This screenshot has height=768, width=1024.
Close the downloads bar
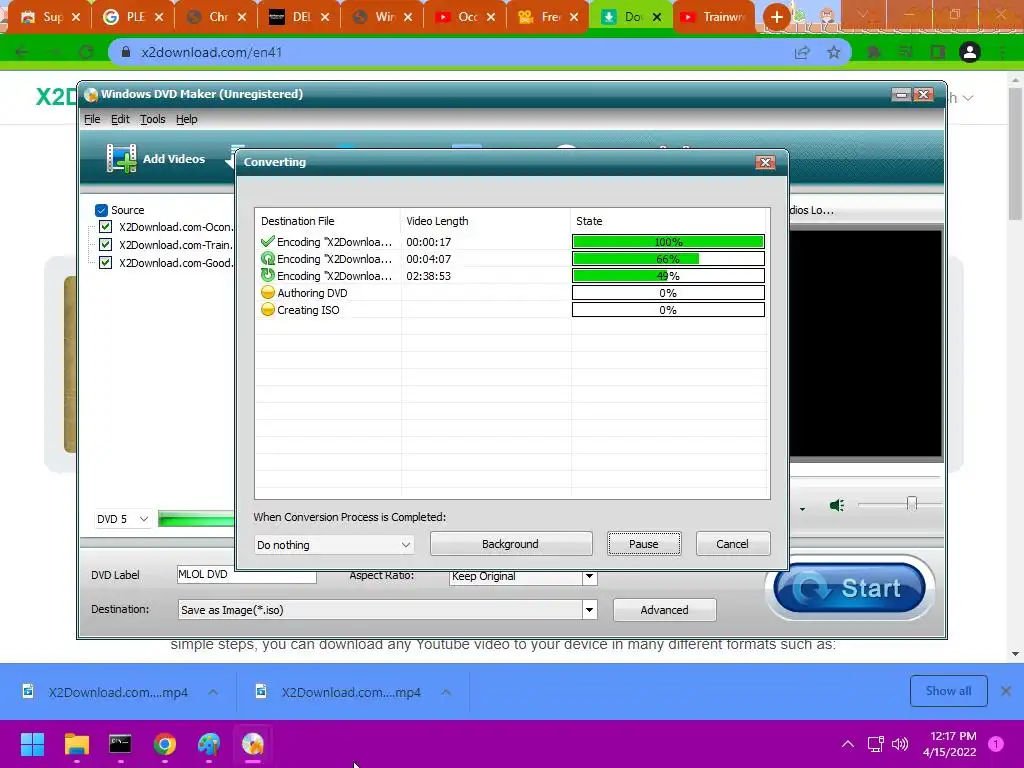coord(1006,691)
